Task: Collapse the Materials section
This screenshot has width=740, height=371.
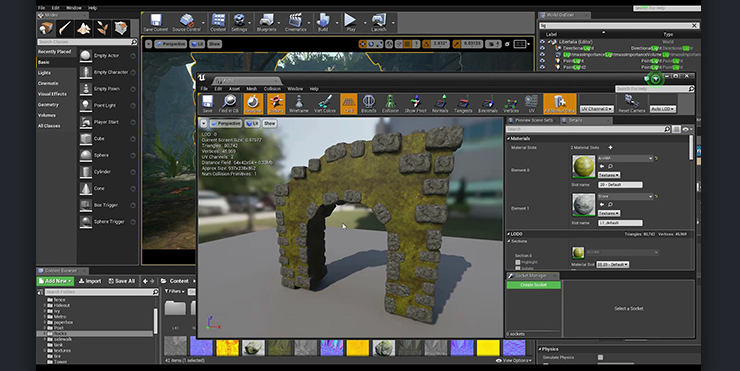Action: (x=509, y=139)
